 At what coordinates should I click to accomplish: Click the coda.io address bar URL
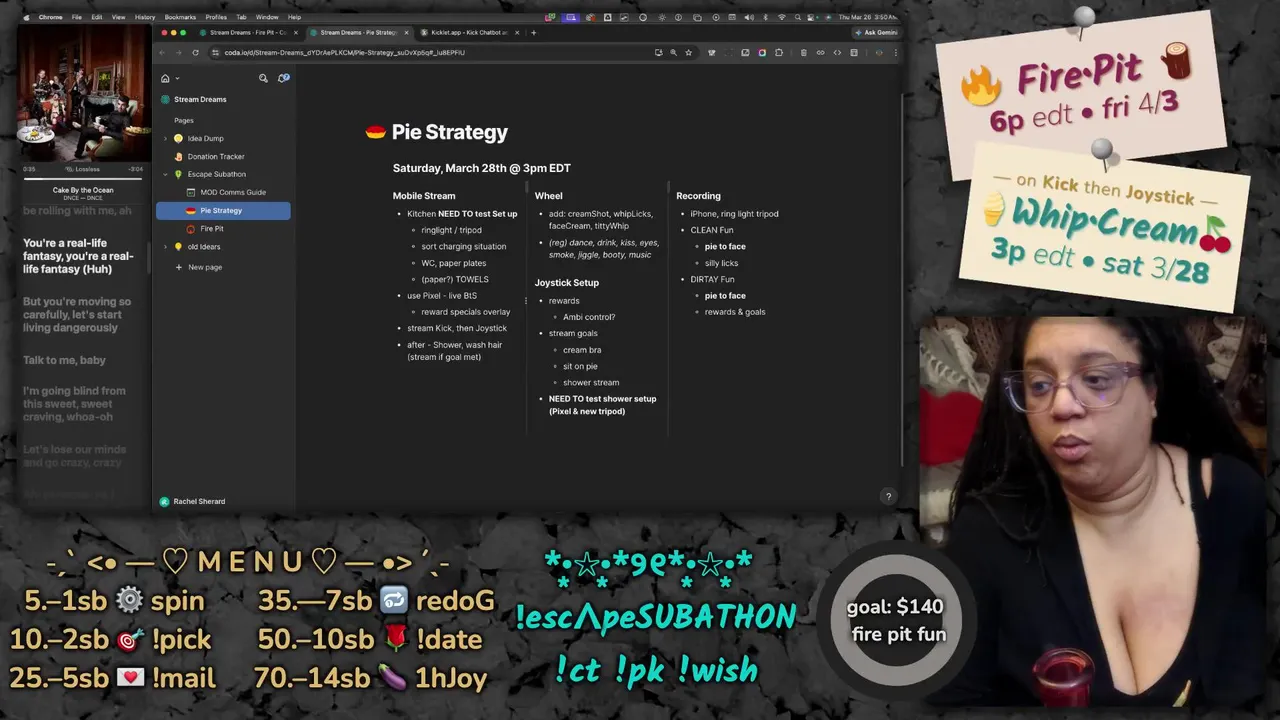point(344,52)
